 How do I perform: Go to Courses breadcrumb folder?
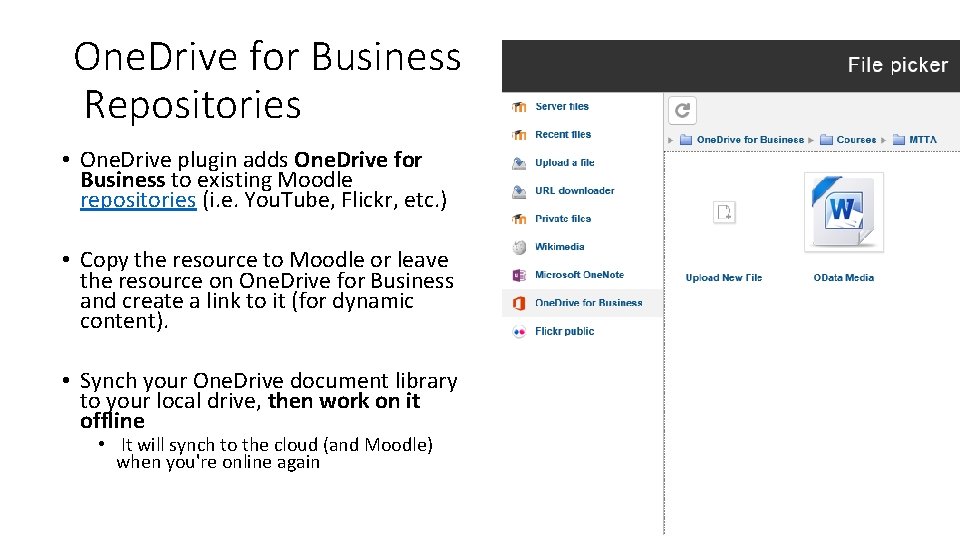tap(856, 140)
